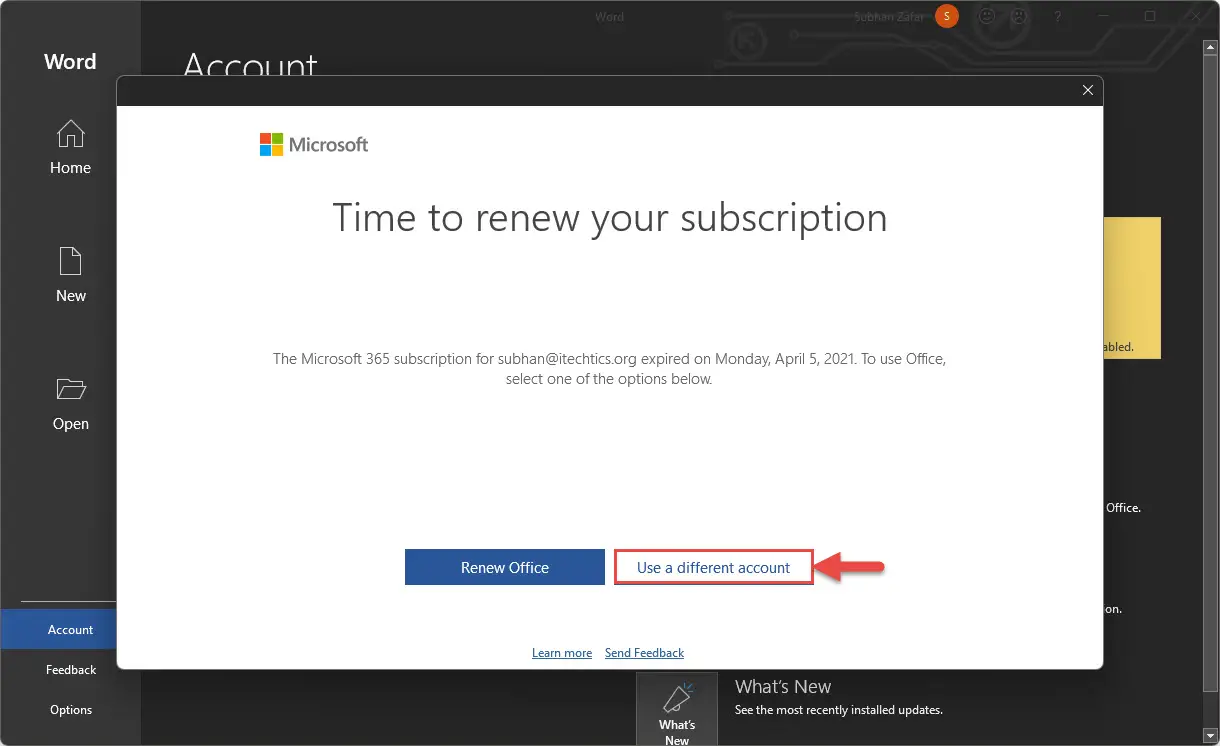This screenshot has width=1220, height=746.
Task: Click the 'Time to renew your subscription' heading
Action: pos(610,217)
